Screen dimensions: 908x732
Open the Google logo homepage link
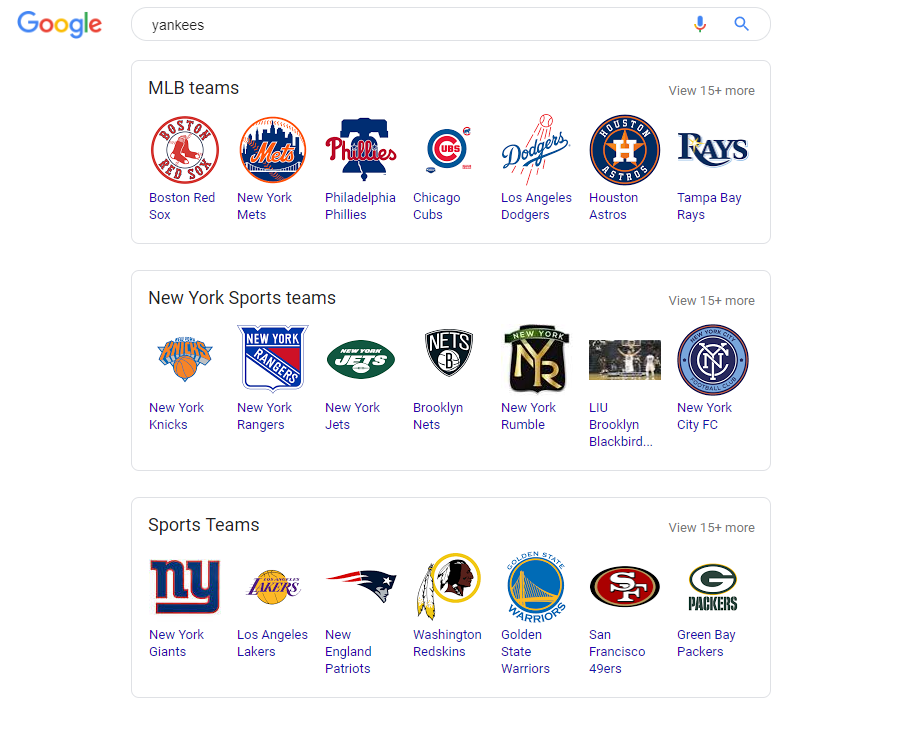click(60, 24)
